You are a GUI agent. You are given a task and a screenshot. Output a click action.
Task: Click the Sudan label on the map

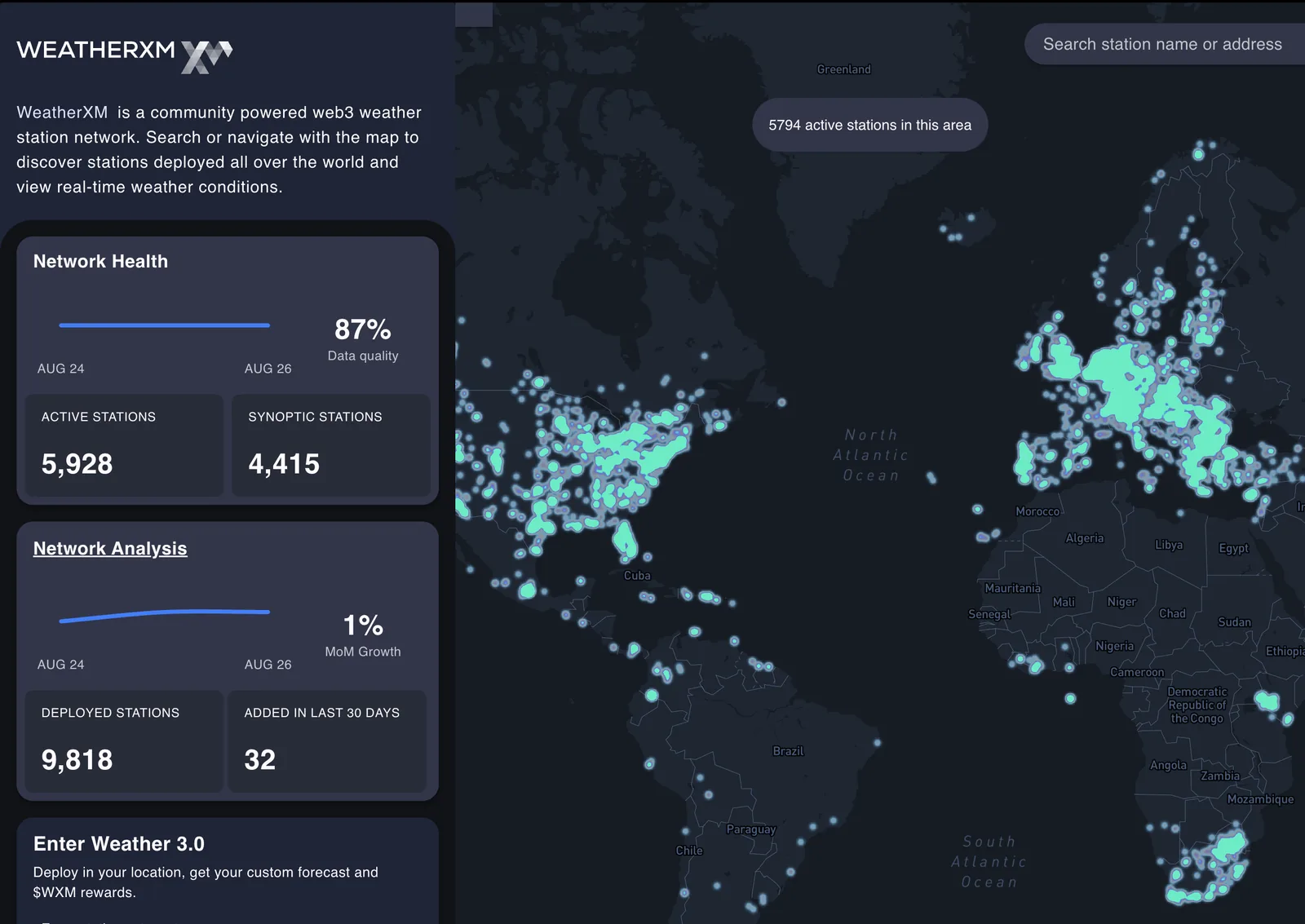tap(1234, 622)
